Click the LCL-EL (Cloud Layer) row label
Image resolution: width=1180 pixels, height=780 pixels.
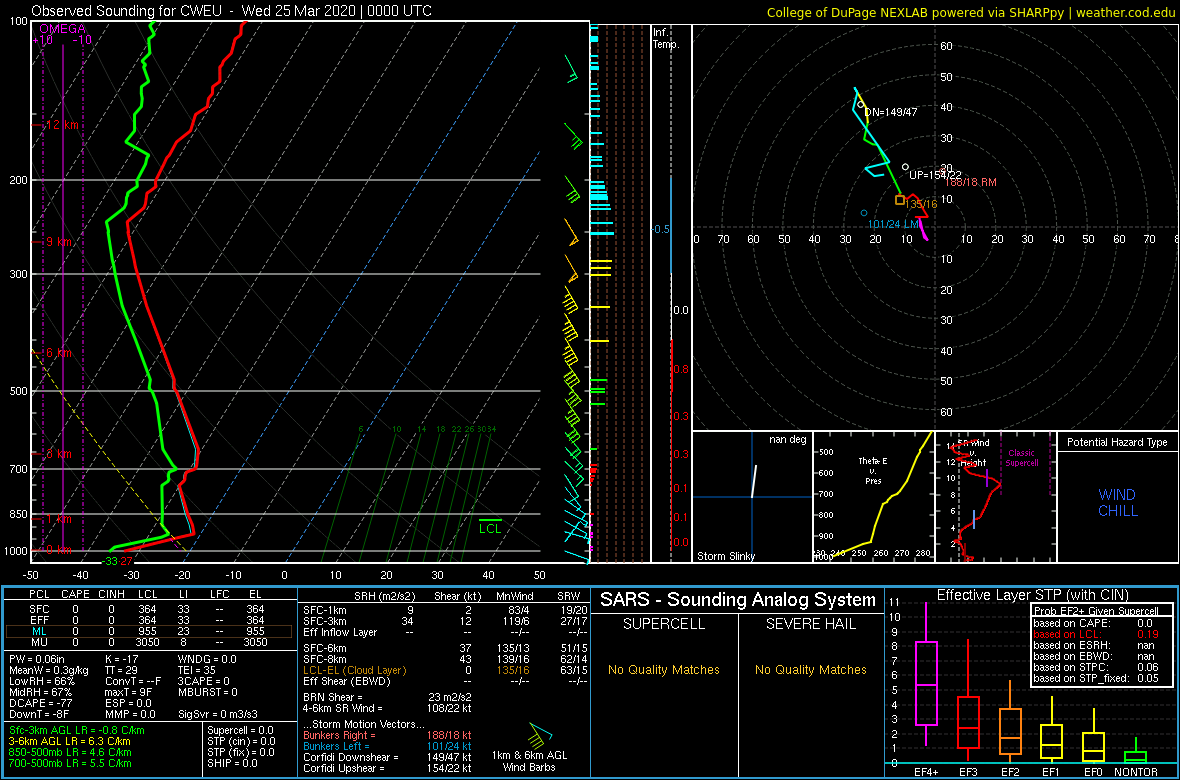click(x=352, y=670)
